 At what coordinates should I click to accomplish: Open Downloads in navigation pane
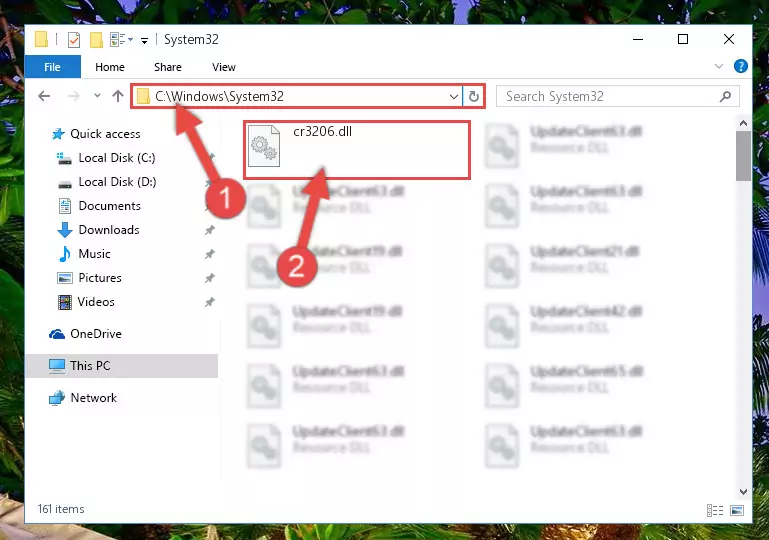pos(109,230)
